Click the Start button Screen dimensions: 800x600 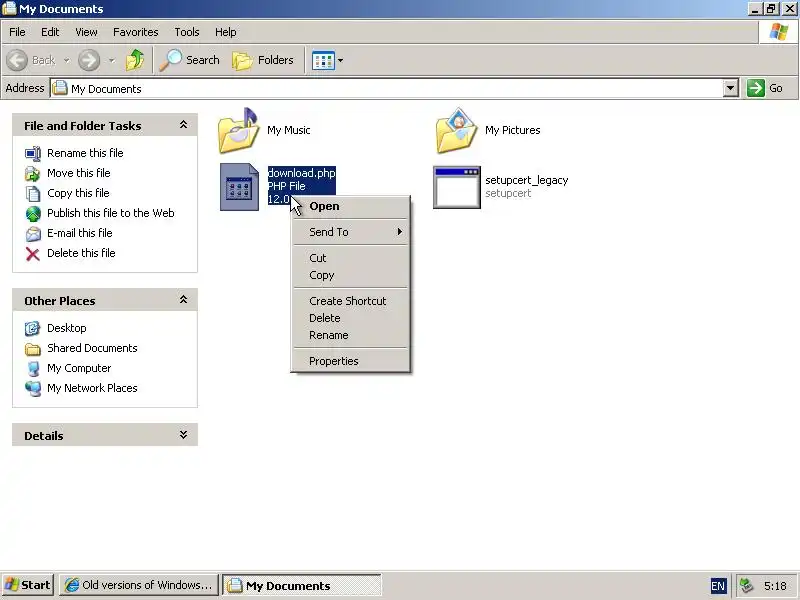point(28,585)
